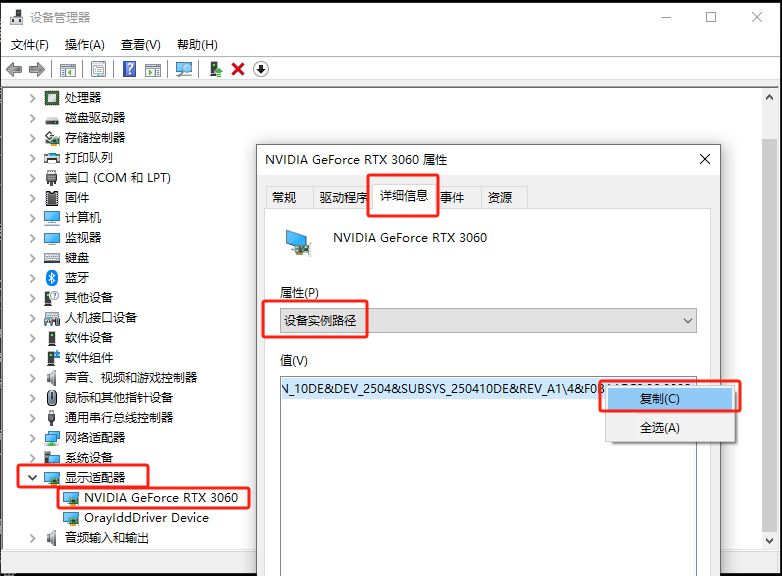
Task: Click the device instance path value text
Action: [442, 388]
